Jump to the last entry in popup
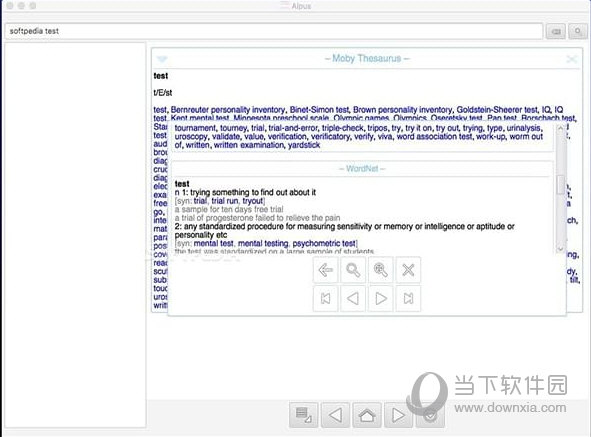This screenshot has height=437, width=591. (408, 299)
